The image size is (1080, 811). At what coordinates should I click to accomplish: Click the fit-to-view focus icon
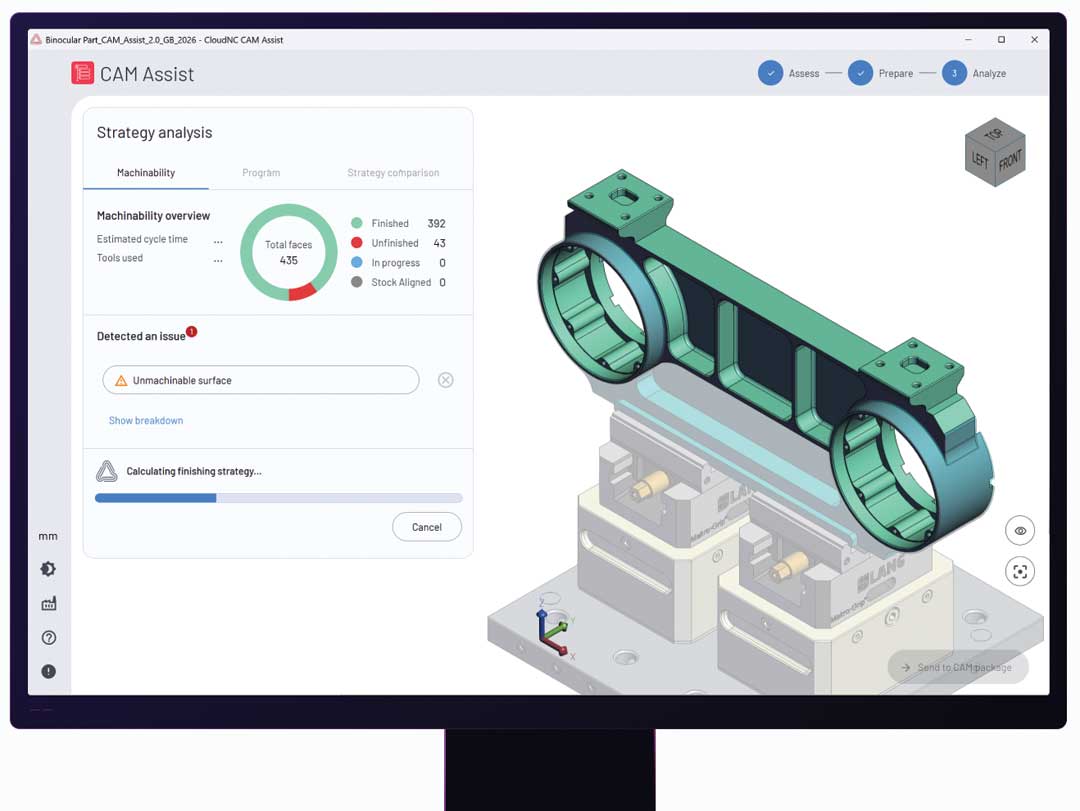tap(1019, 572)
